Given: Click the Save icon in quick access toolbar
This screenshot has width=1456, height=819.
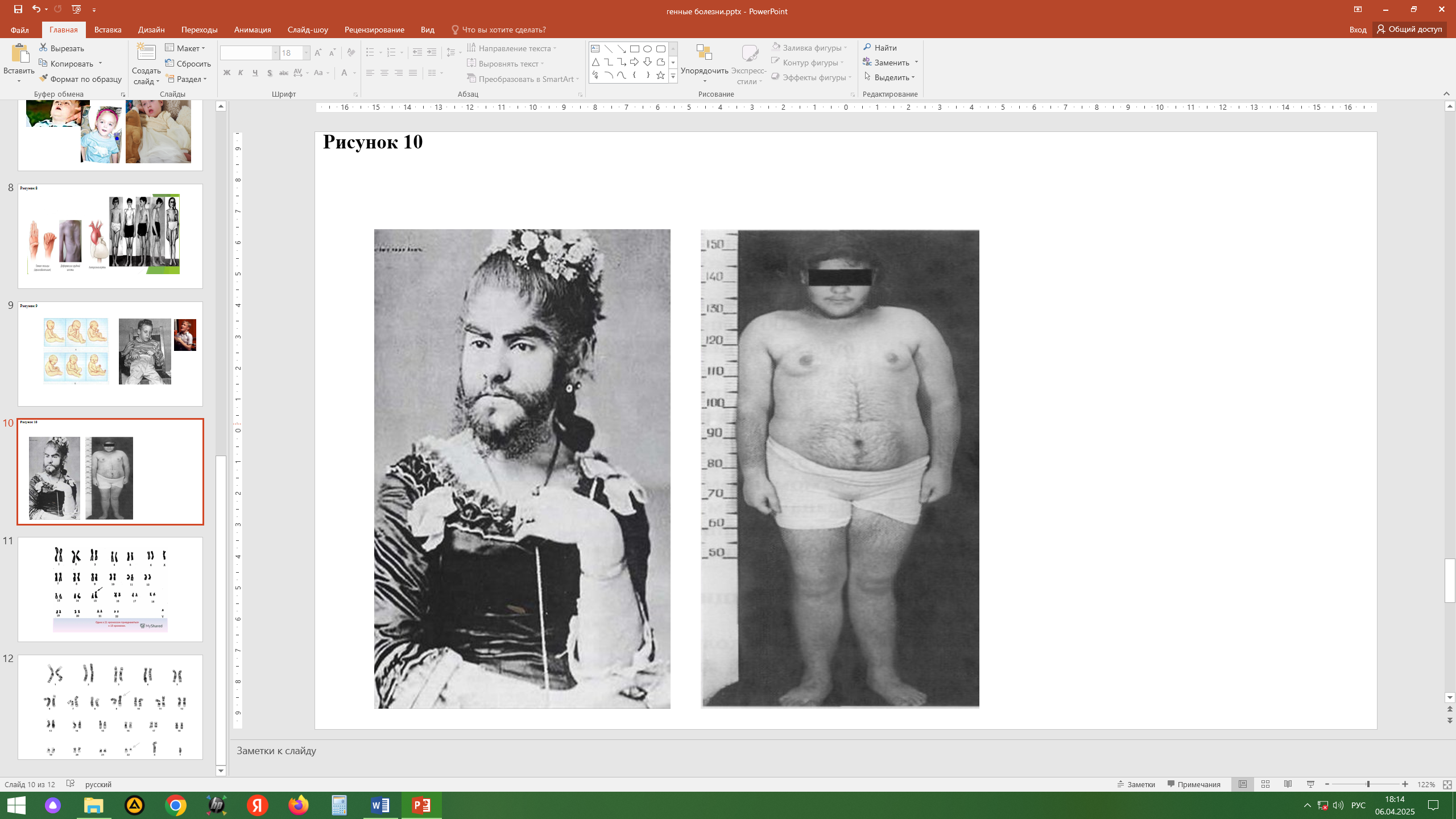Looking at the screenshot, I should coord(18,9).
